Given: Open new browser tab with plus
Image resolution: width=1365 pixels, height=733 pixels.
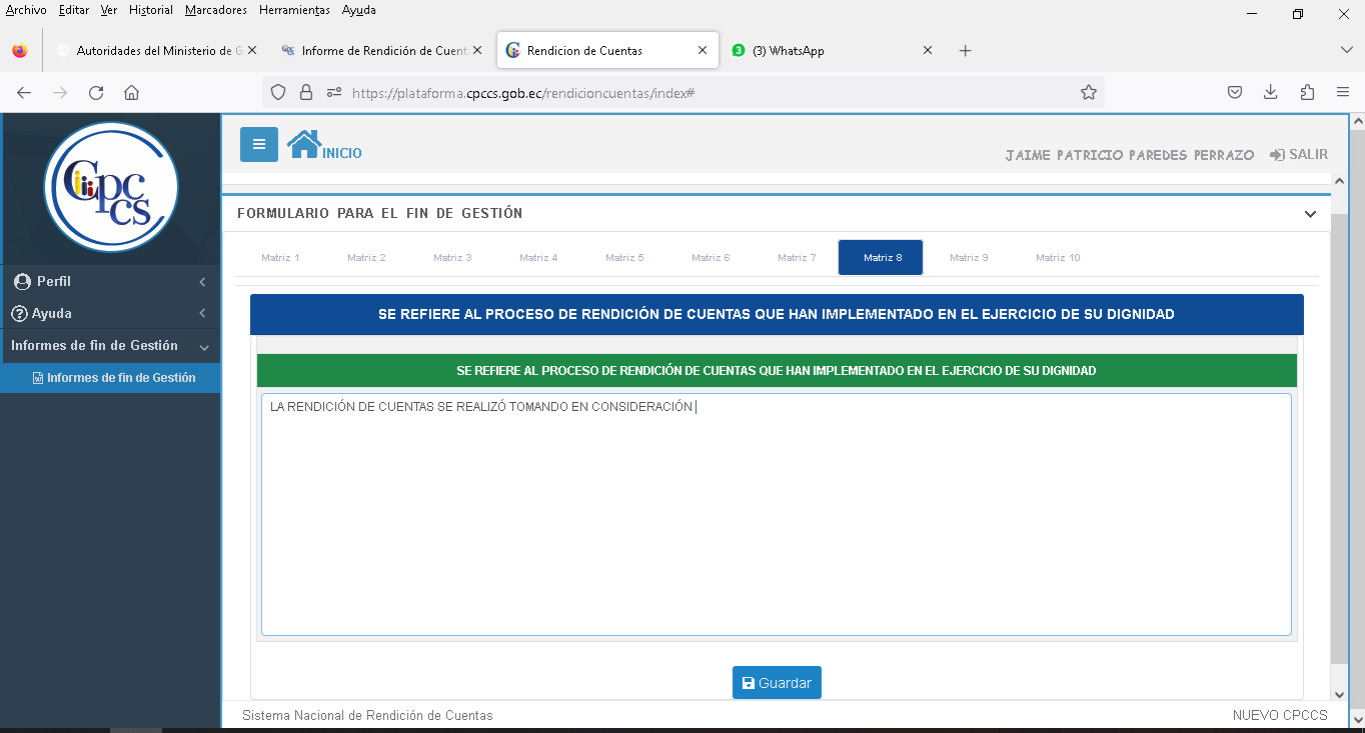Looking at the screenshot, I should point(965,51).
